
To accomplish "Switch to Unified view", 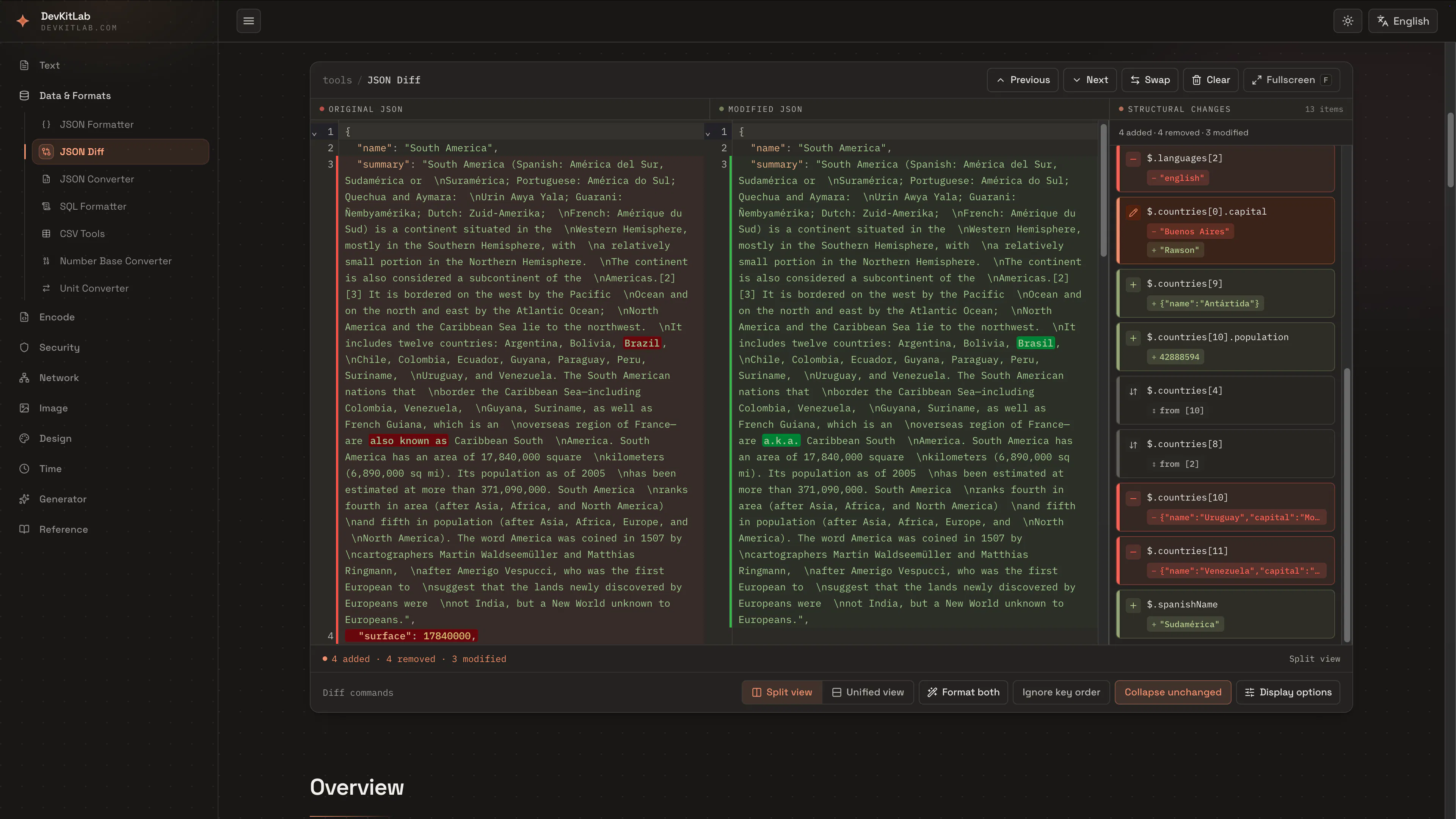I will tap(868, 692).
